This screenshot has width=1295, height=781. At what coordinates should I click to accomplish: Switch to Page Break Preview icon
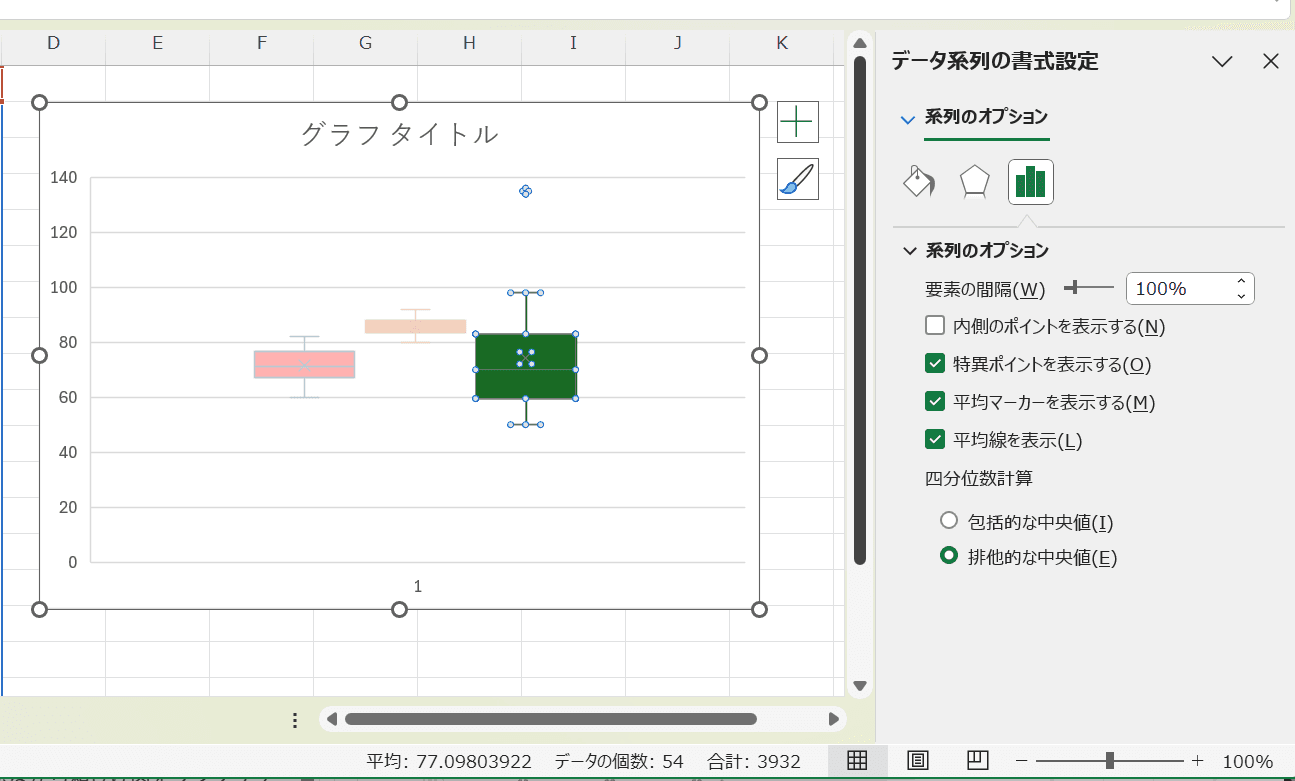(x=978, y=761)
